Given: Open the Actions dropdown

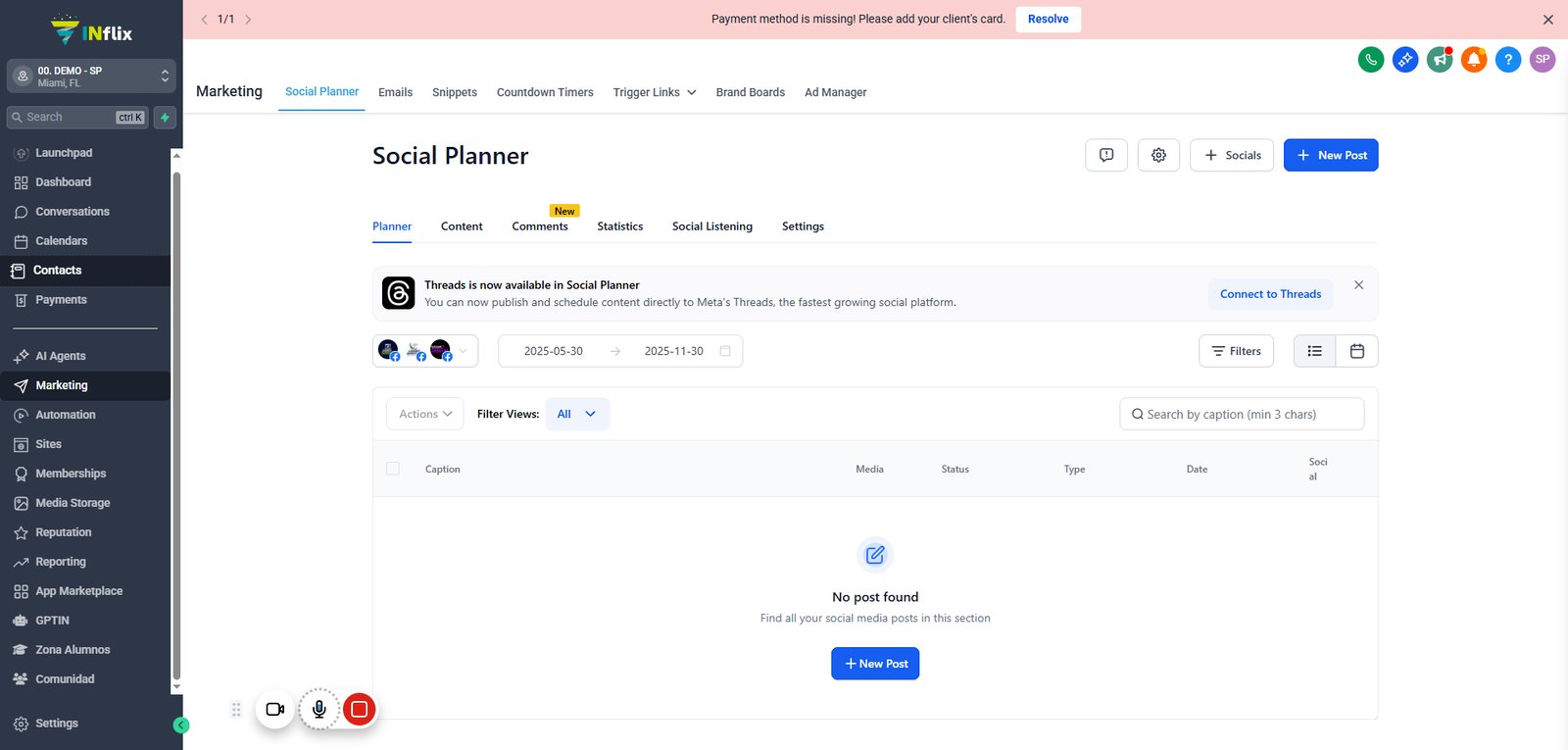Looking at the screenshot, I should click(x=425, y=414).
